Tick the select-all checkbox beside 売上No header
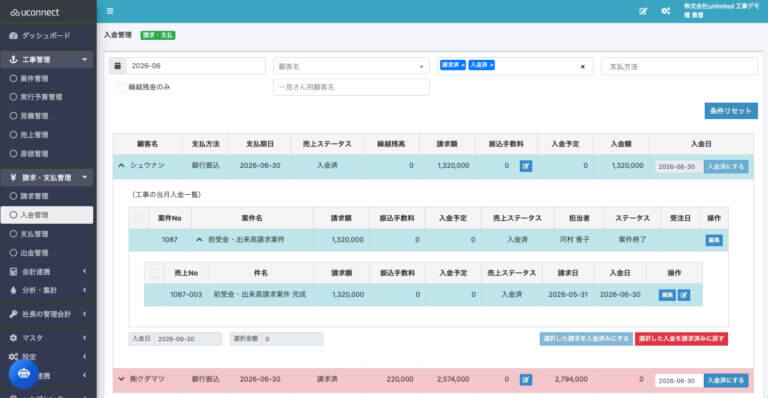 click(155, 273)
